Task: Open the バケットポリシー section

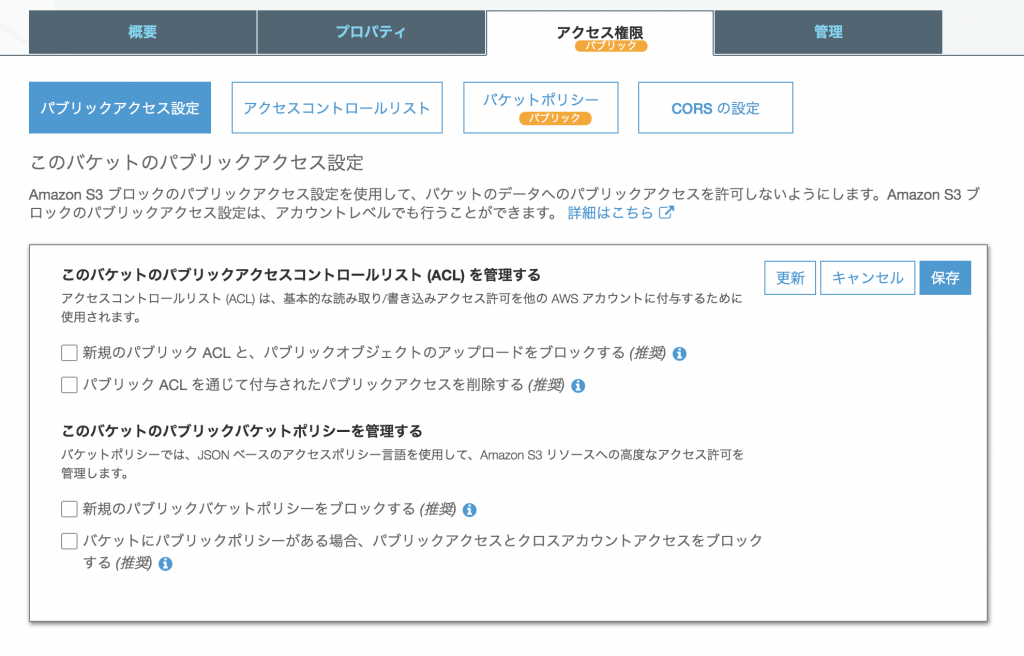Action: [x=541, y=107]
